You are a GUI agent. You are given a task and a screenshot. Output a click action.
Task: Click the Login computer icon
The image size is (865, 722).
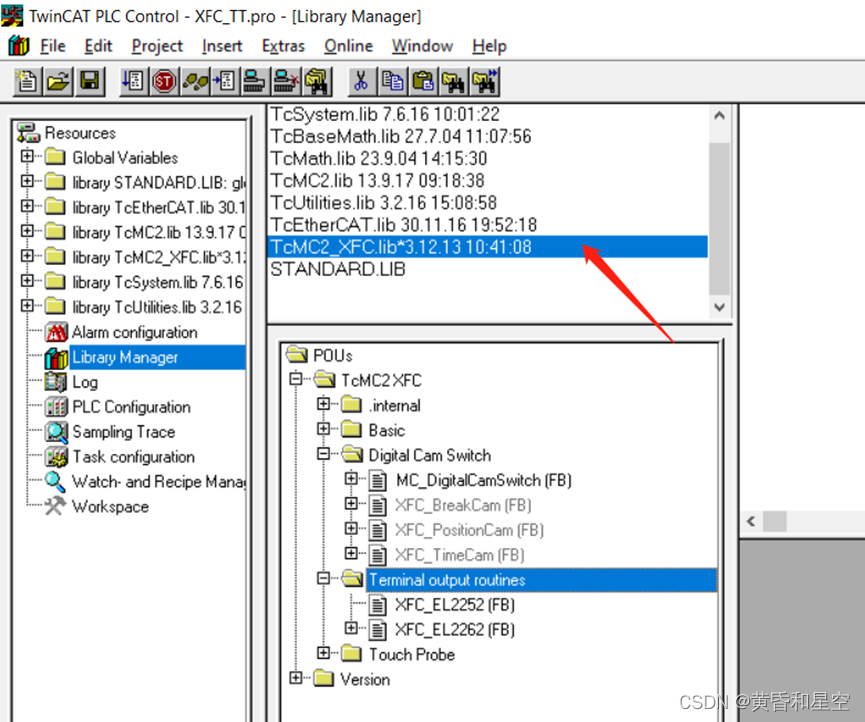pos(255,82)
